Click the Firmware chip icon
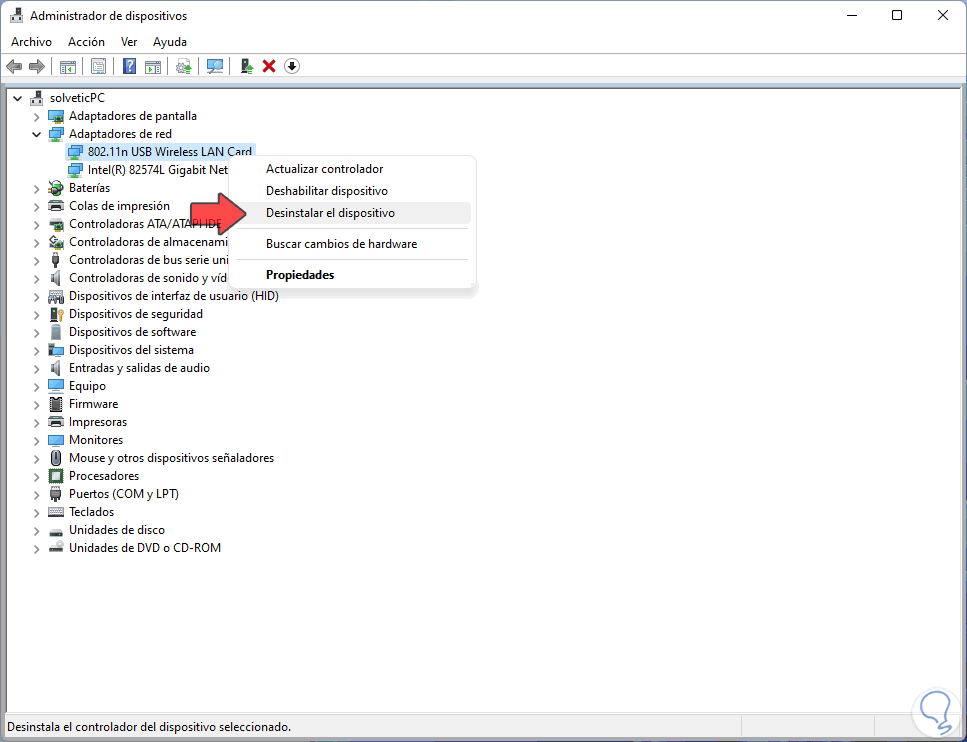This screenshot has height=742, width=967. (56, 404)
